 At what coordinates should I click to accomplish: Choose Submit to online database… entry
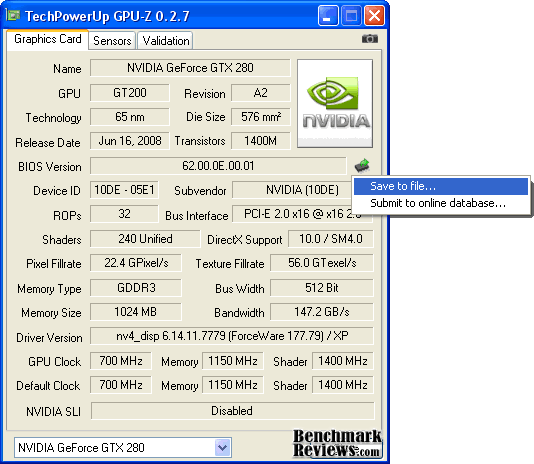(441, 203)
